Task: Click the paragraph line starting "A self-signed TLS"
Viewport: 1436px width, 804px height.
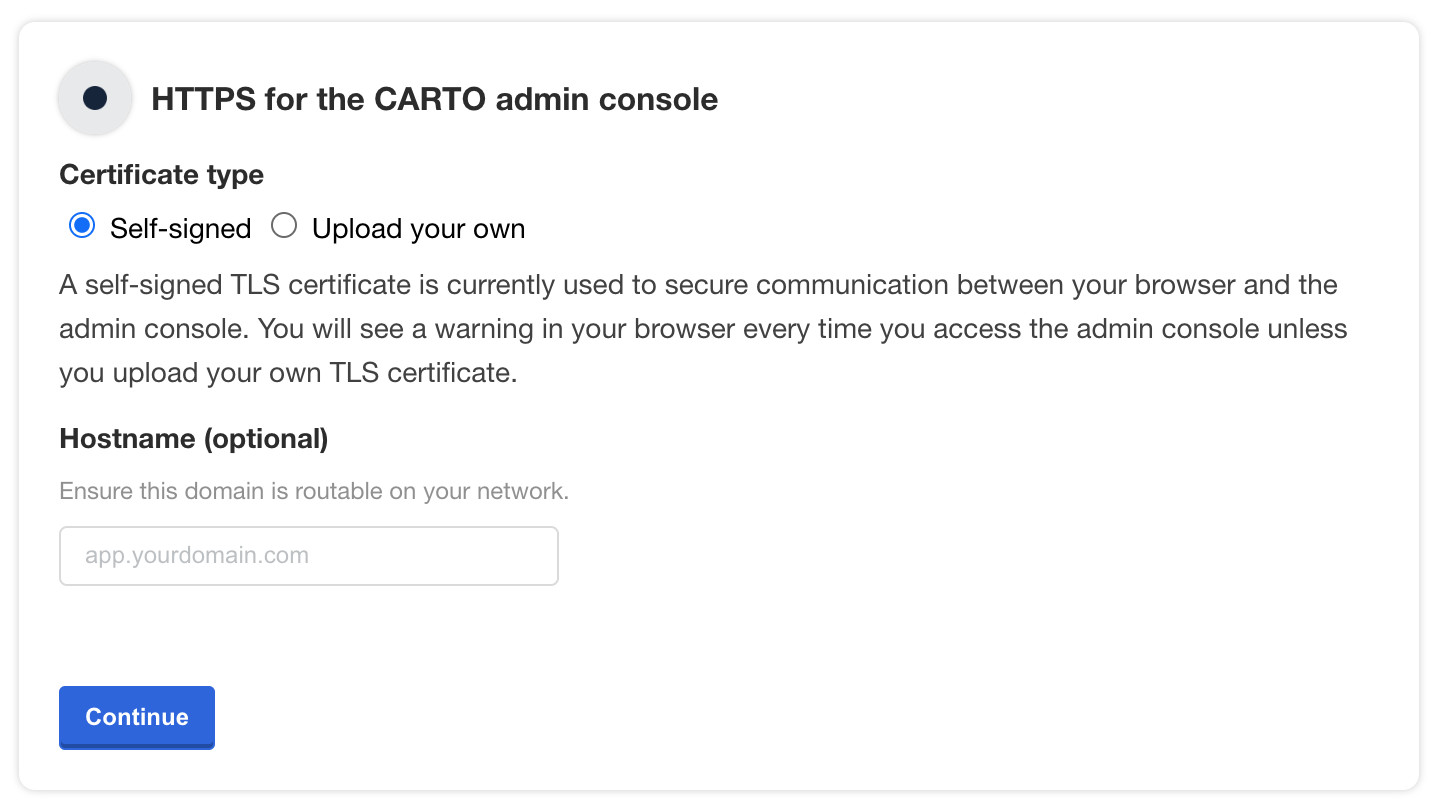Action: pyautogui.click(x=698, y=284)
